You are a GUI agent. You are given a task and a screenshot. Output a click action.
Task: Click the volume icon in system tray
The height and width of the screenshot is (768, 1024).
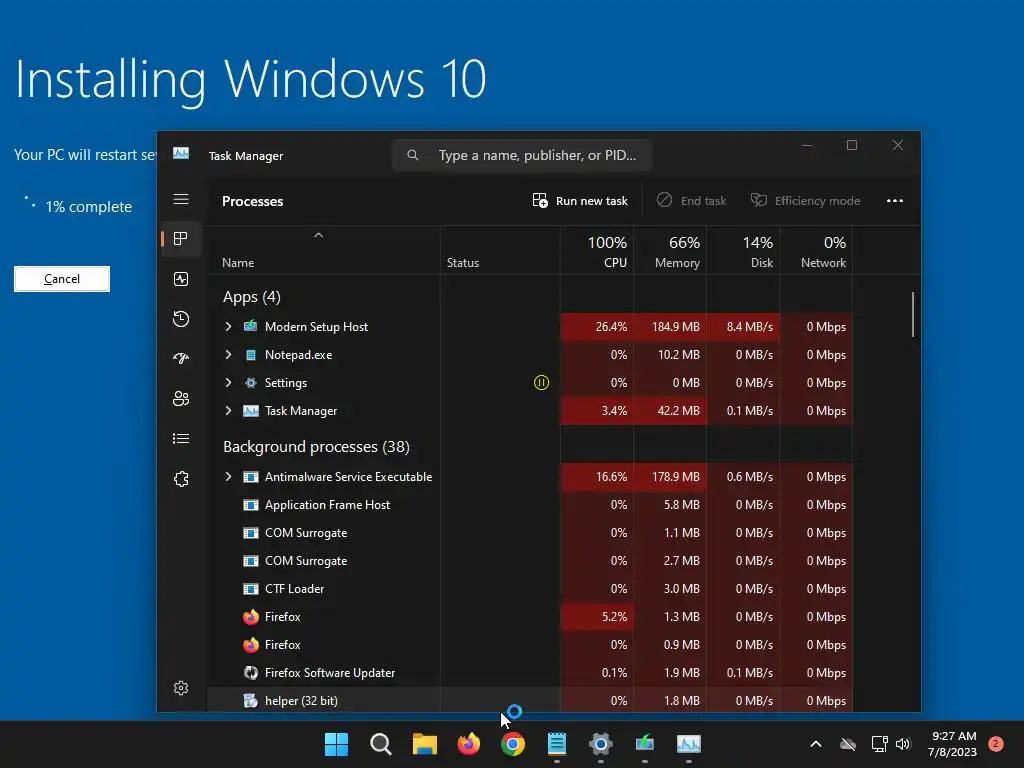coord(903,744)
